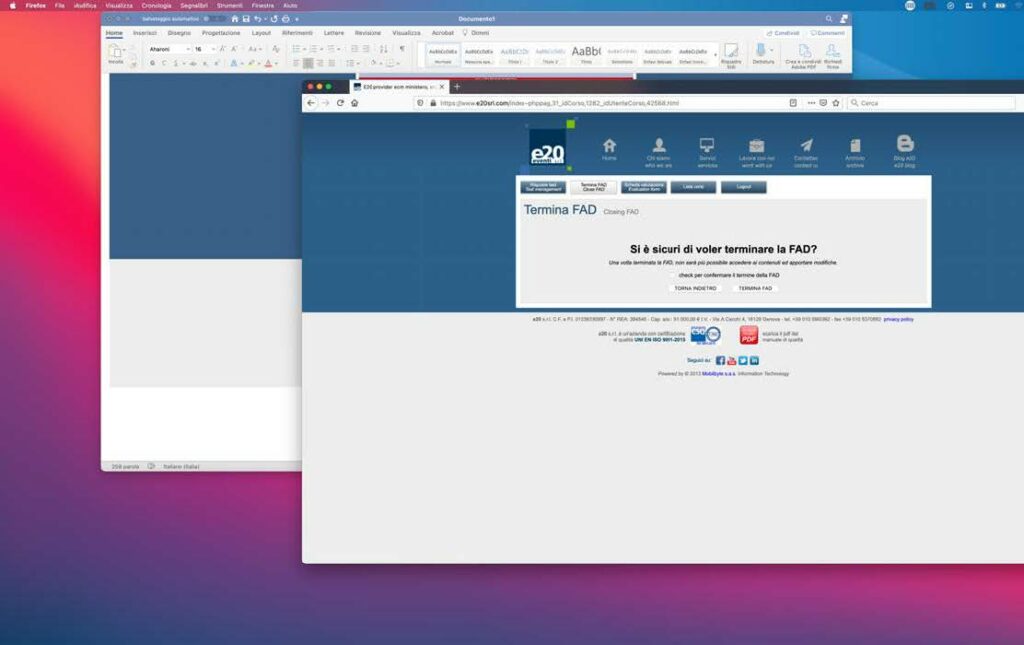Open the Scheda valutazione Evaluation form button
This screenshot has height=645, width=1024.
pos(643,187)
